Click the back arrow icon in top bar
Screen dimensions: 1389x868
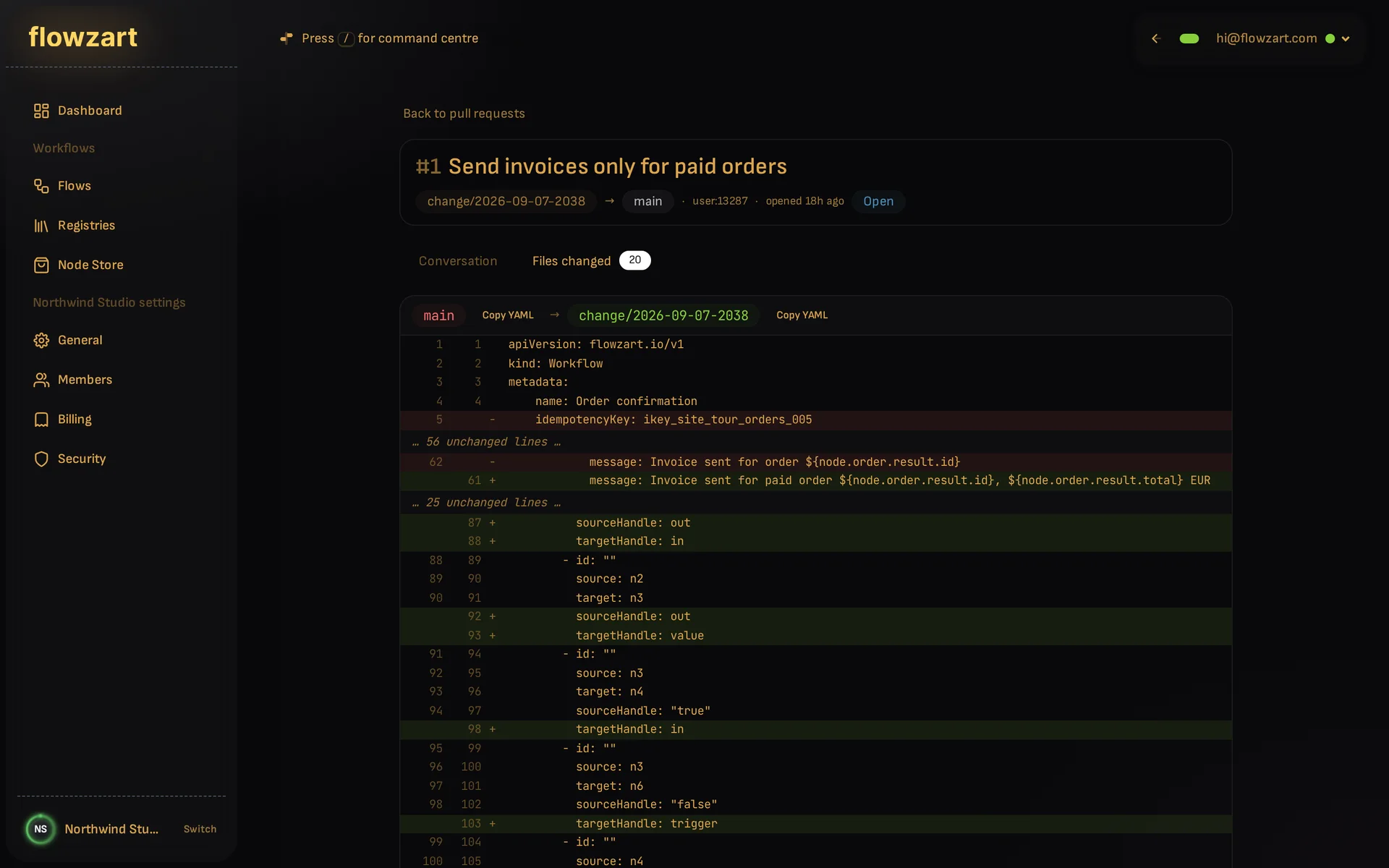tap(1156, 39)
